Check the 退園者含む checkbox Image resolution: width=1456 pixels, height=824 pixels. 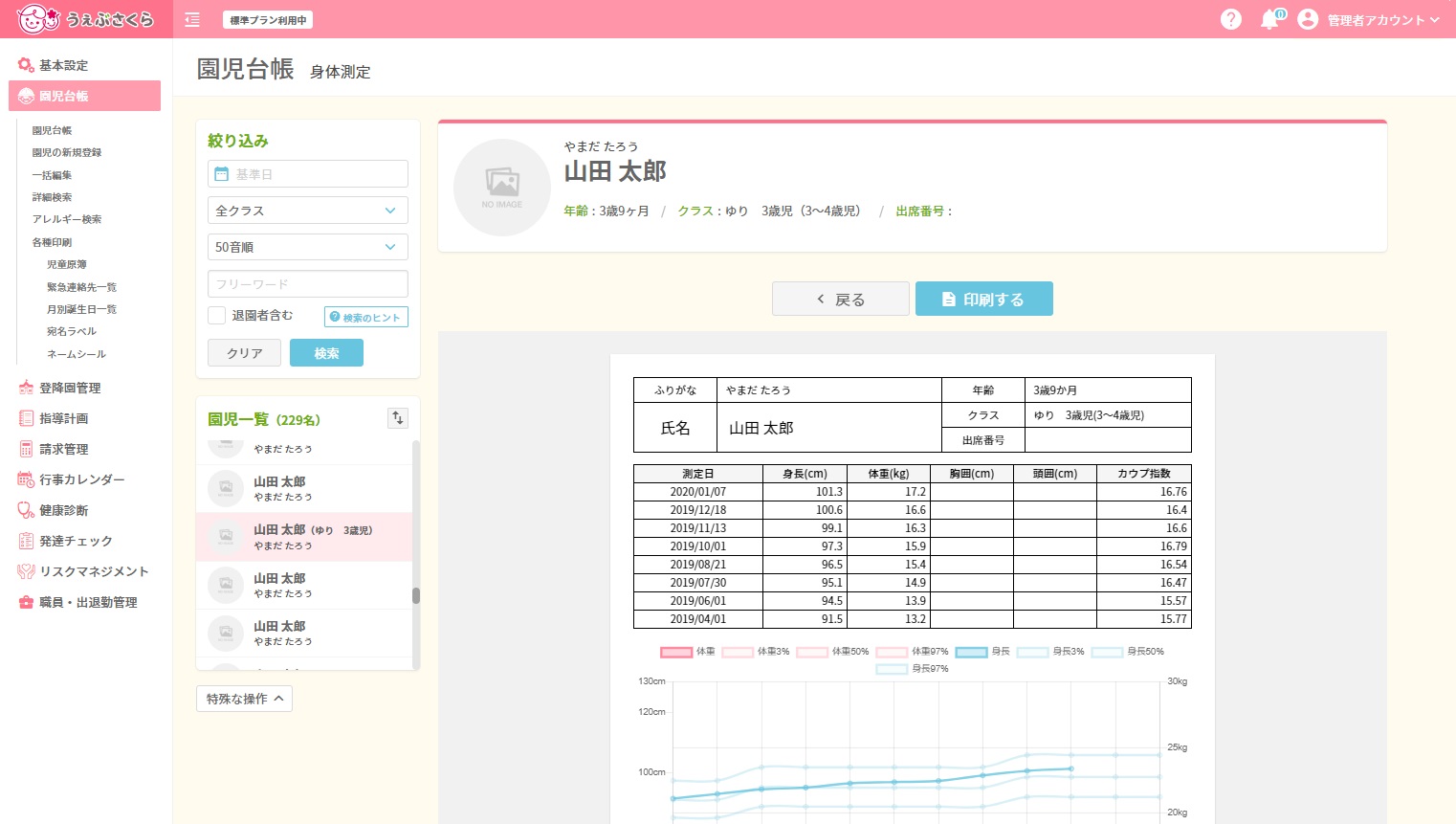coord(217,315)
